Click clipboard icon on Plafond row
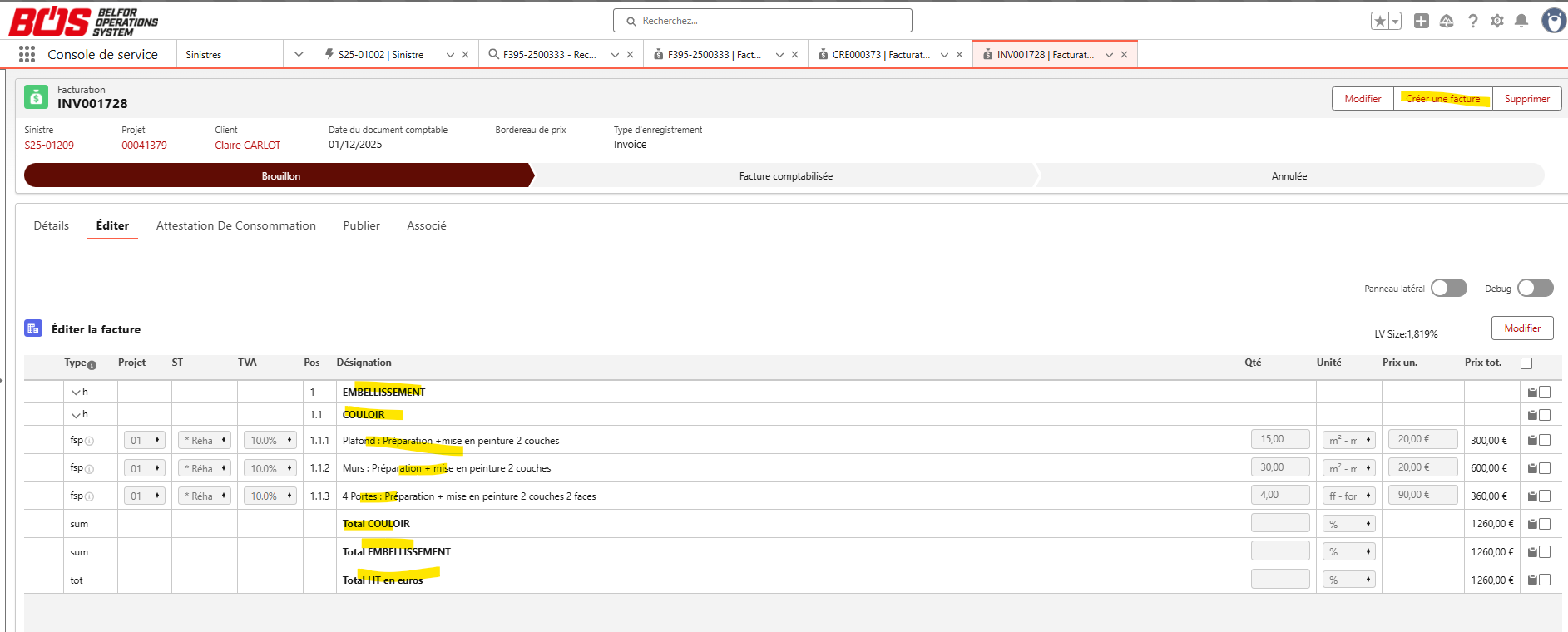This screenshot has height=632, width=1568. 1532,441
